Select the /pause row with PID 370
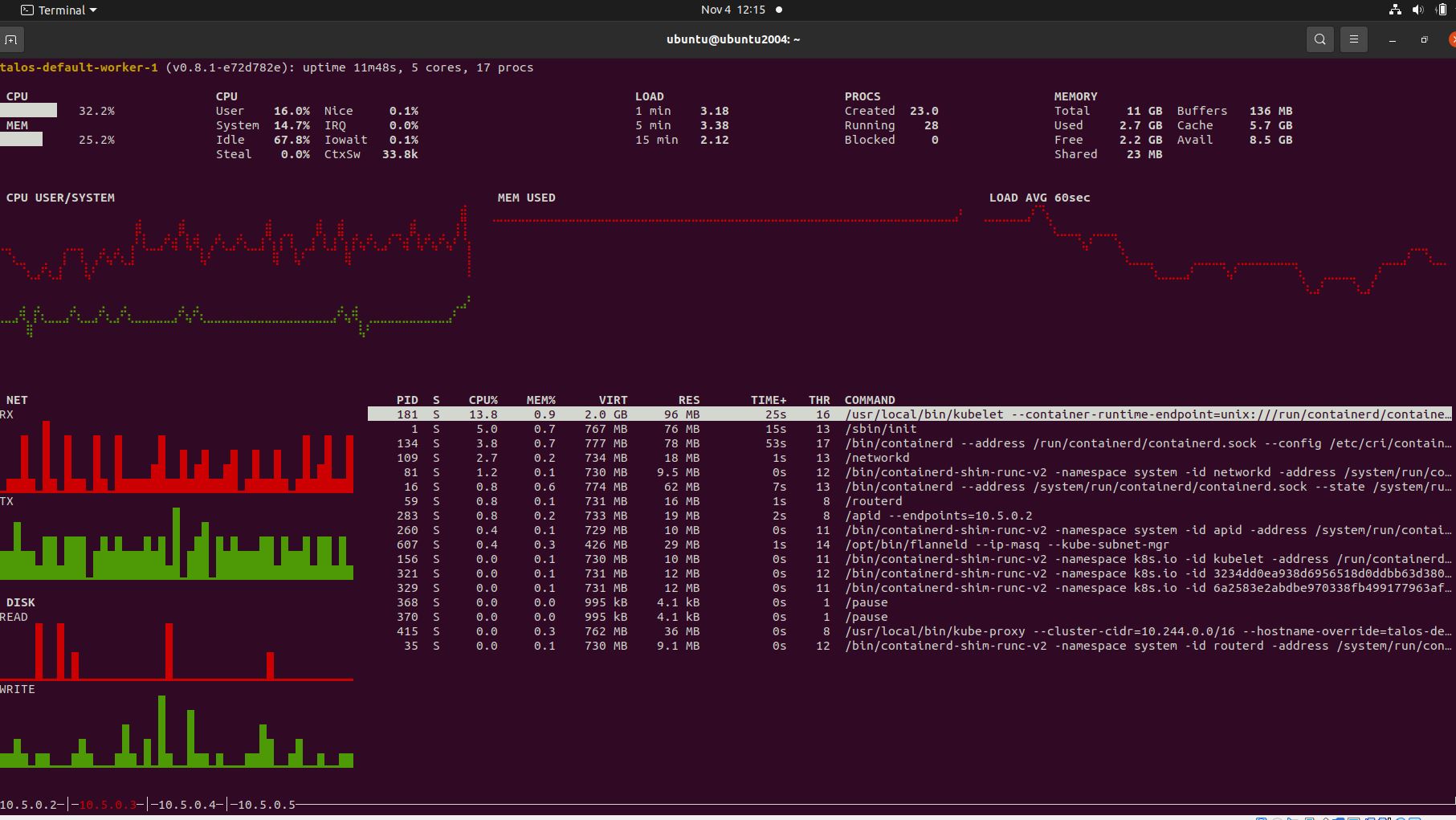 tap(910, 617)
